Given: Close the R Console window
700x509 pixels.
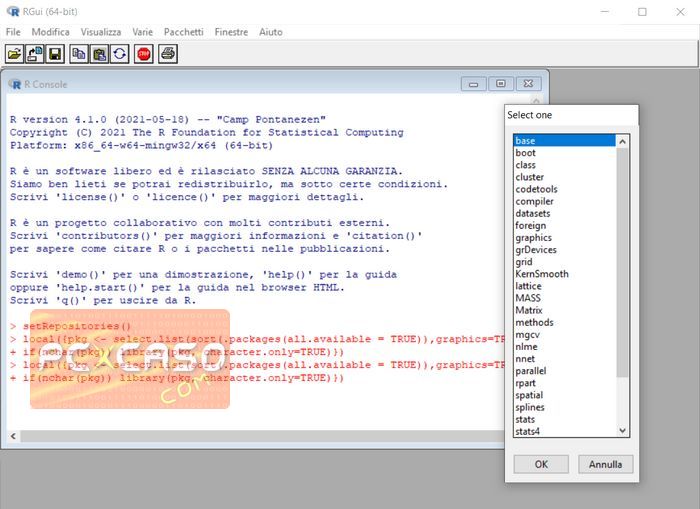Looking at the screenshot, I should coord(529,84).
